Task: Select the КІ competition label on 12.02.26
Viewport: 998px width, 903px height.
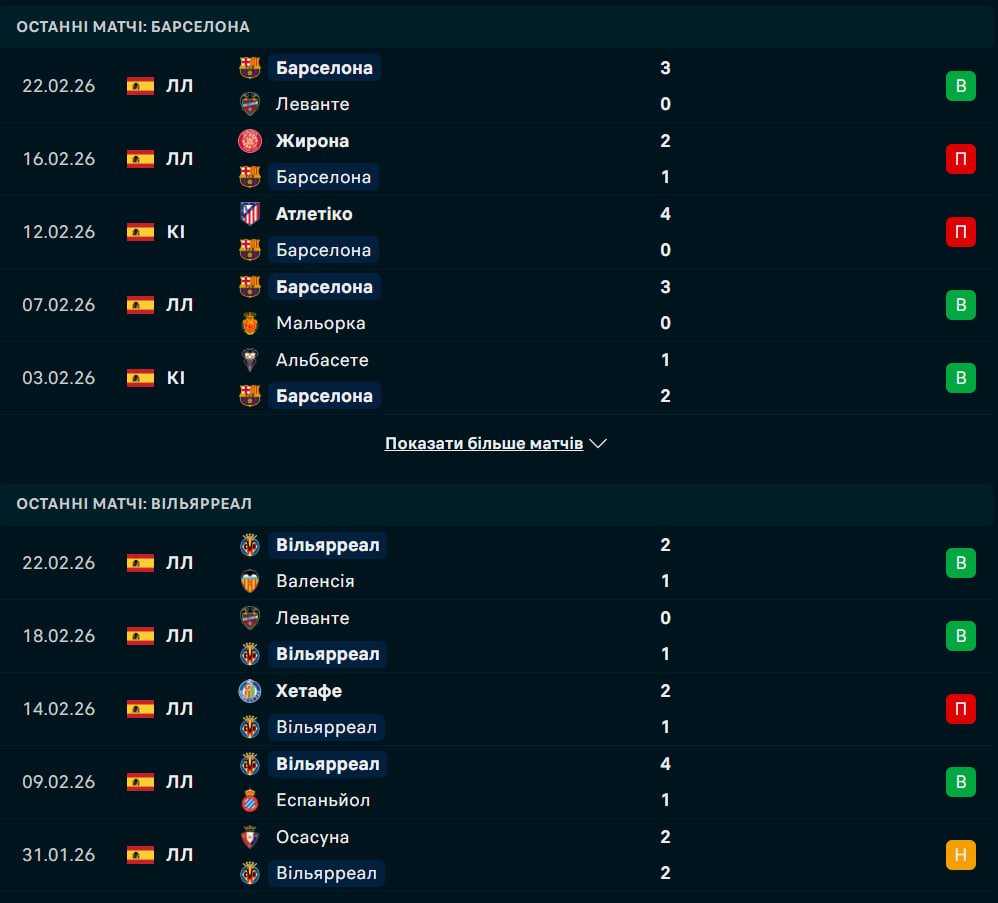Action: tap(176, 232)
